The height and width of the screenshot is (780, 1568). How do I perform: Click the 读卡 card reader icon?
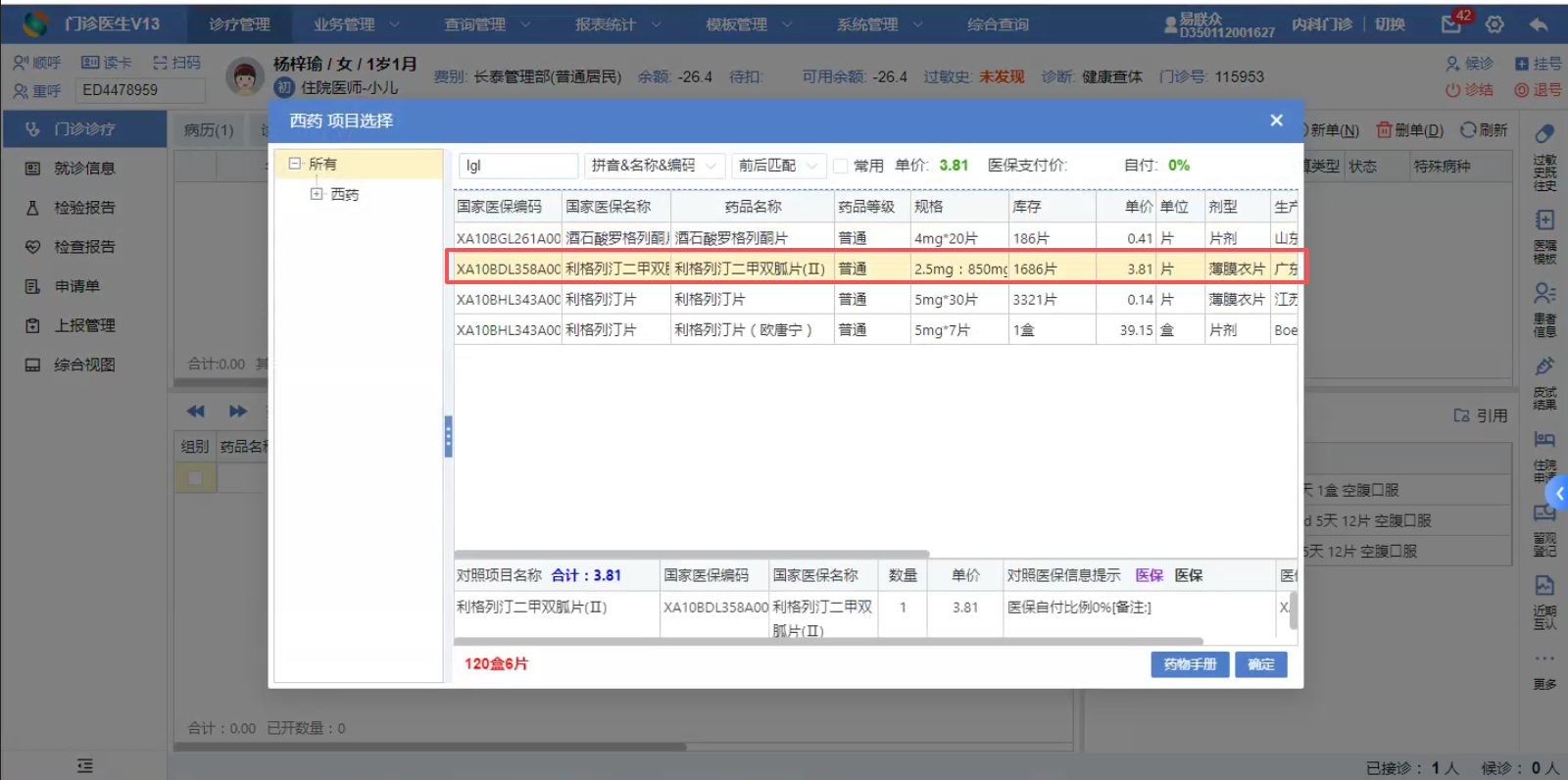pos(90,63)
